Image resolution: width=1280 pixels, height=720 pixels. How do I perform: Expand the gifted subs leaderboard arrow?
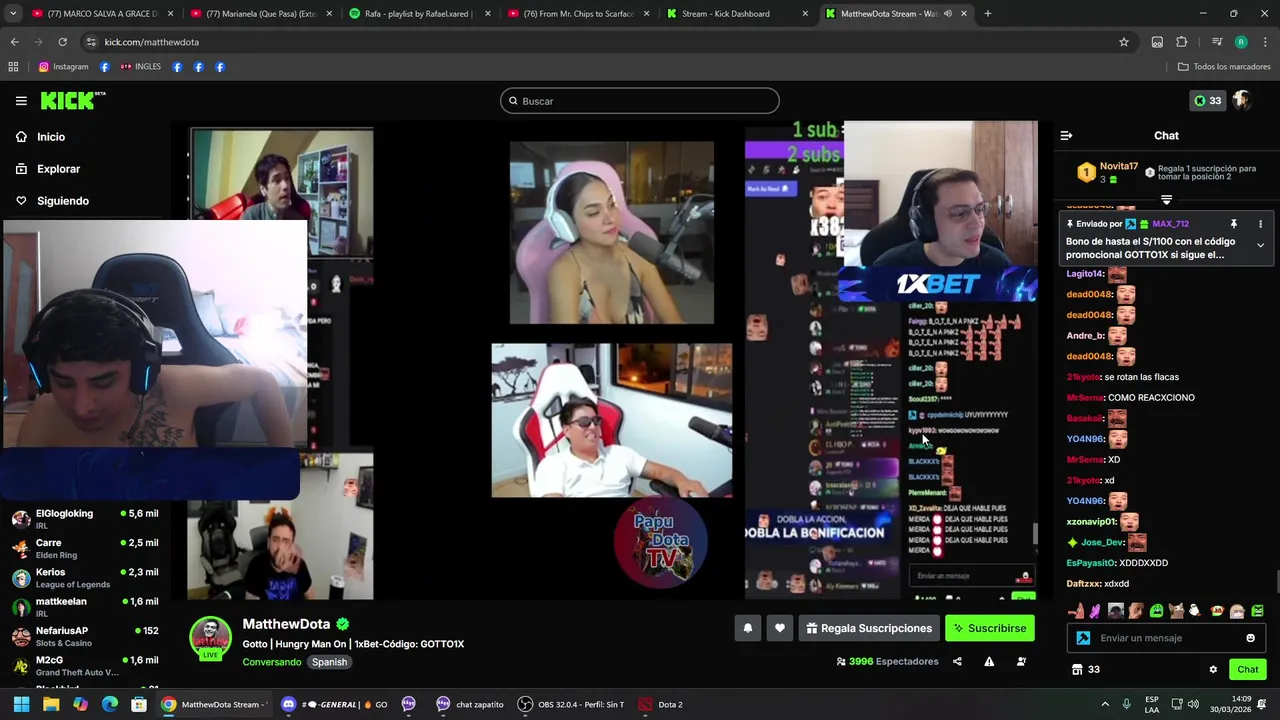pyautogui.click(x=1166, y=200)
